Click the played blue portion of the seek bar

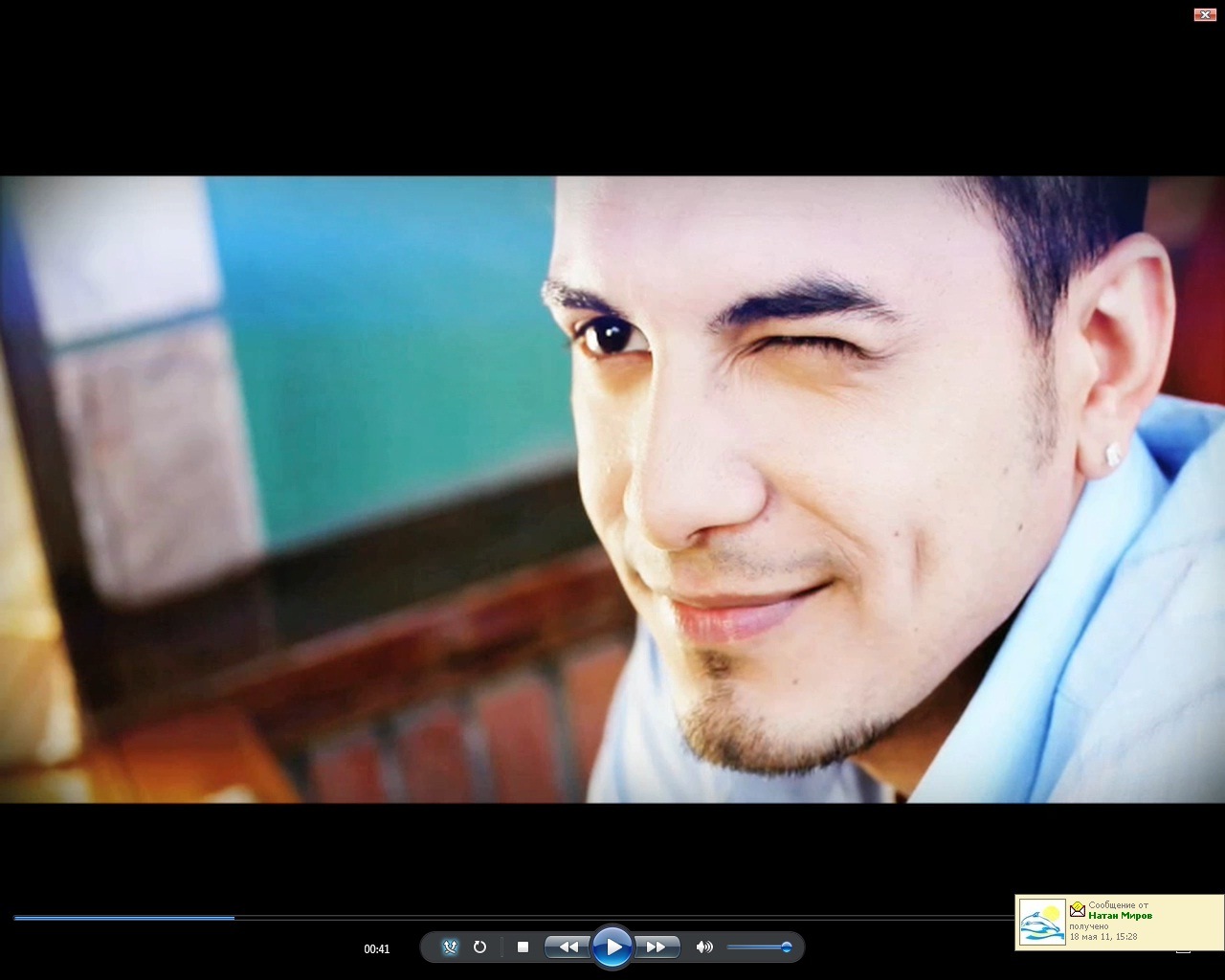(124, 918)
